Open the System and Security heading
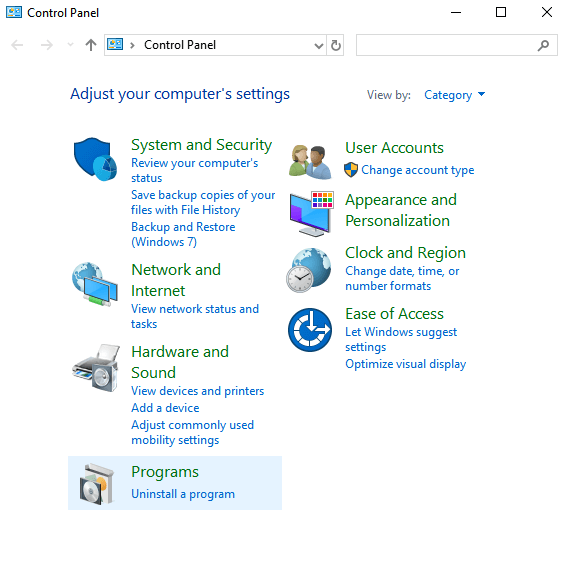 [x=201, y=145]
